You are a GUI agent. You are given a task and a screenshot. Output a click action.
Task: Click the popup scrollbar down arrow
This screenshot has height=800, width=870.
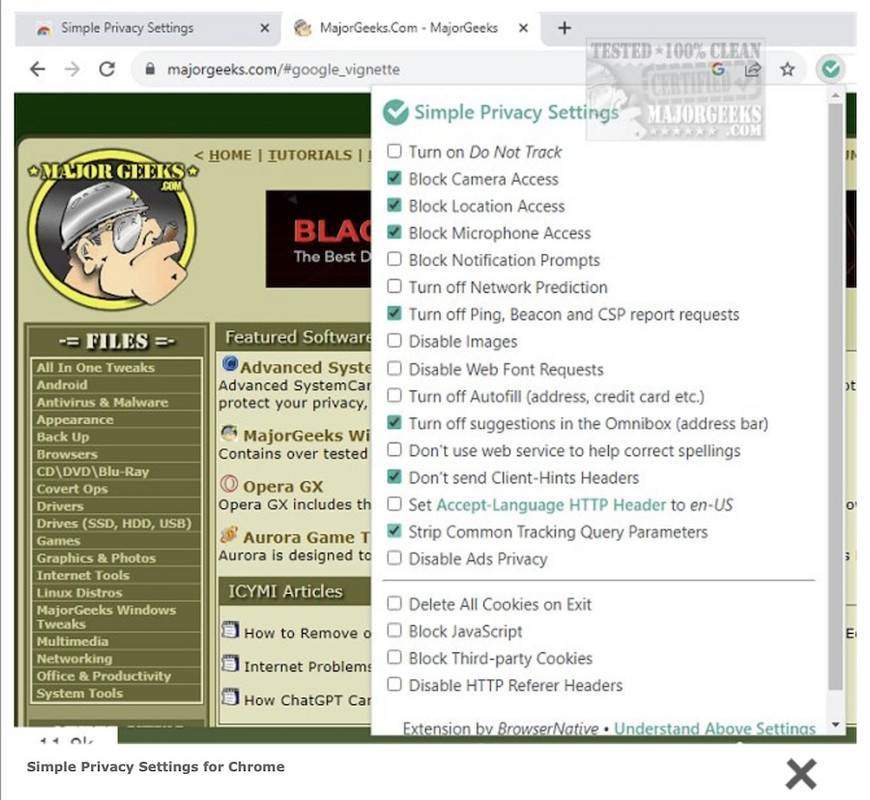pyautogui.click(x=835, y=724)
